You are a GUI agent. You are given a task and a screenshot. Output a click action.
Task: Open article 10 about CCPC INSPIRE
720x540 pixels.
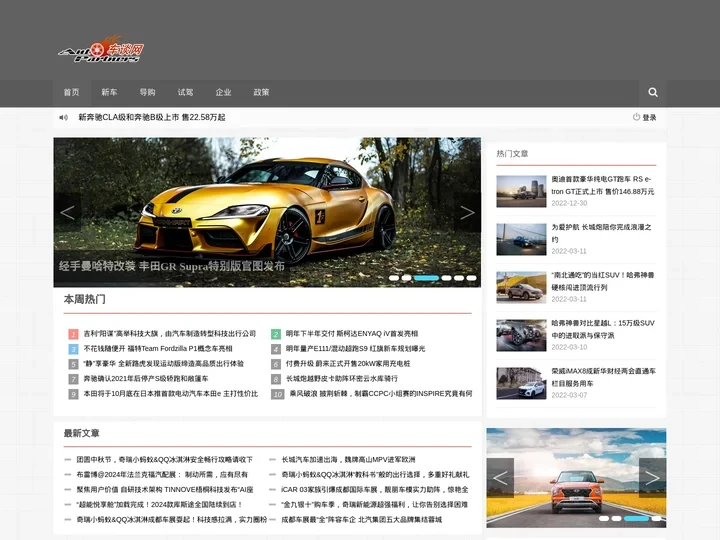click(381, 394)
